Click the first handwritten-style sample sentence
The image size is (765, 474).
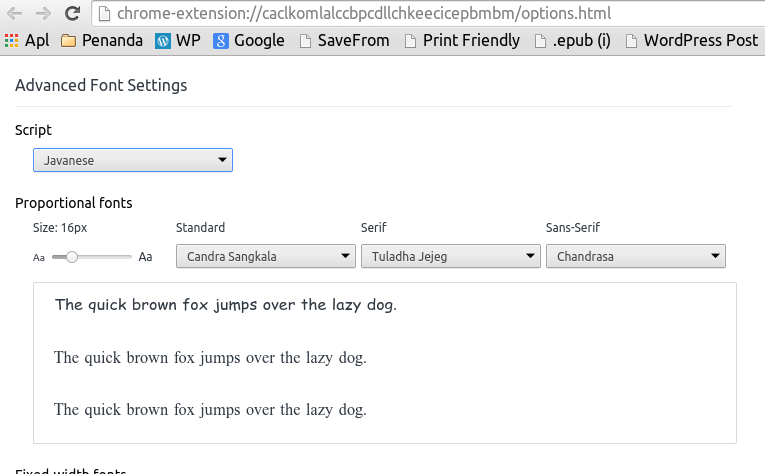coord(226,305)
